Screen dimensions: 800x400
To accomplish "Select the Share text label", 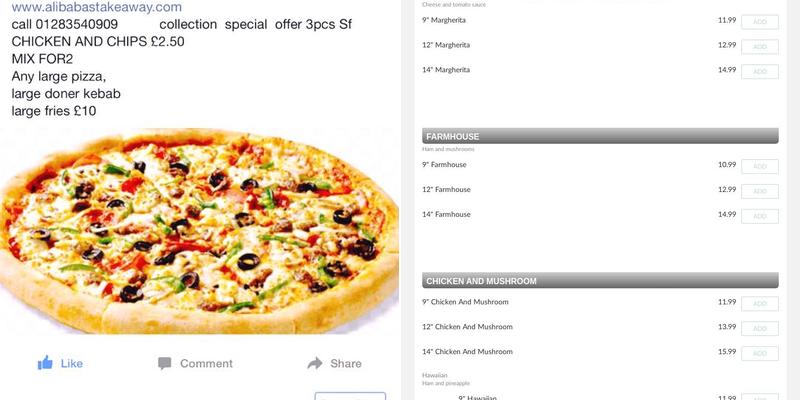I will point(346,363).
